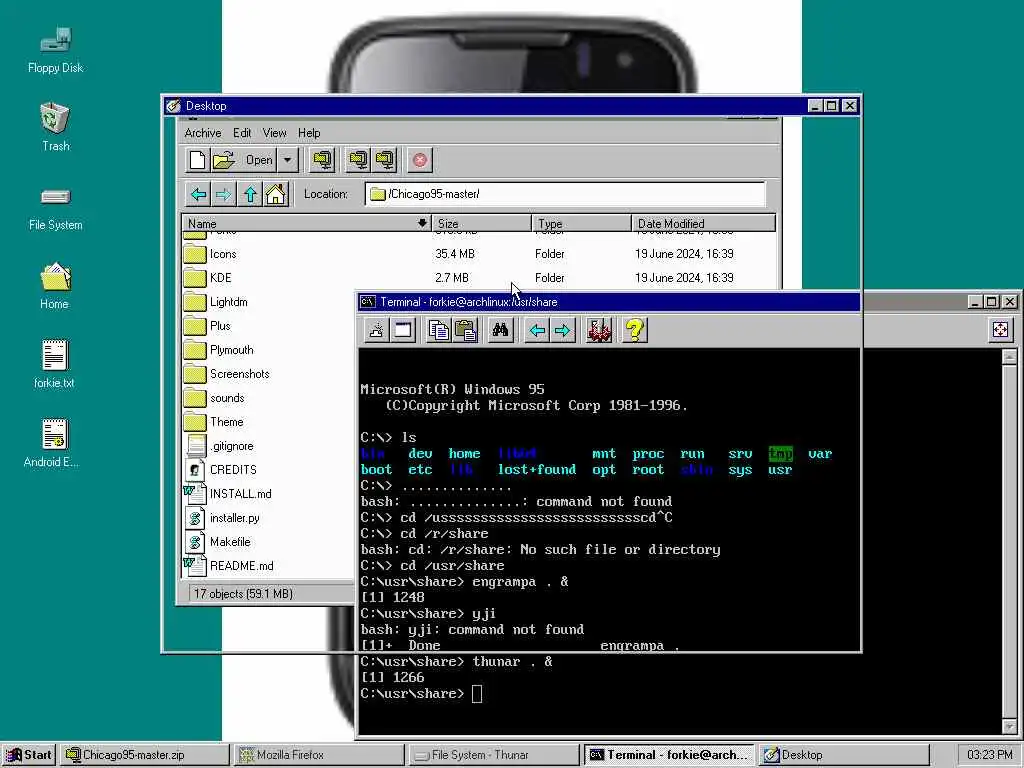Image resolution: width=1024 pixels, height=768 pixels.
Task: Go up one level with up arrow
Action: 250,194
